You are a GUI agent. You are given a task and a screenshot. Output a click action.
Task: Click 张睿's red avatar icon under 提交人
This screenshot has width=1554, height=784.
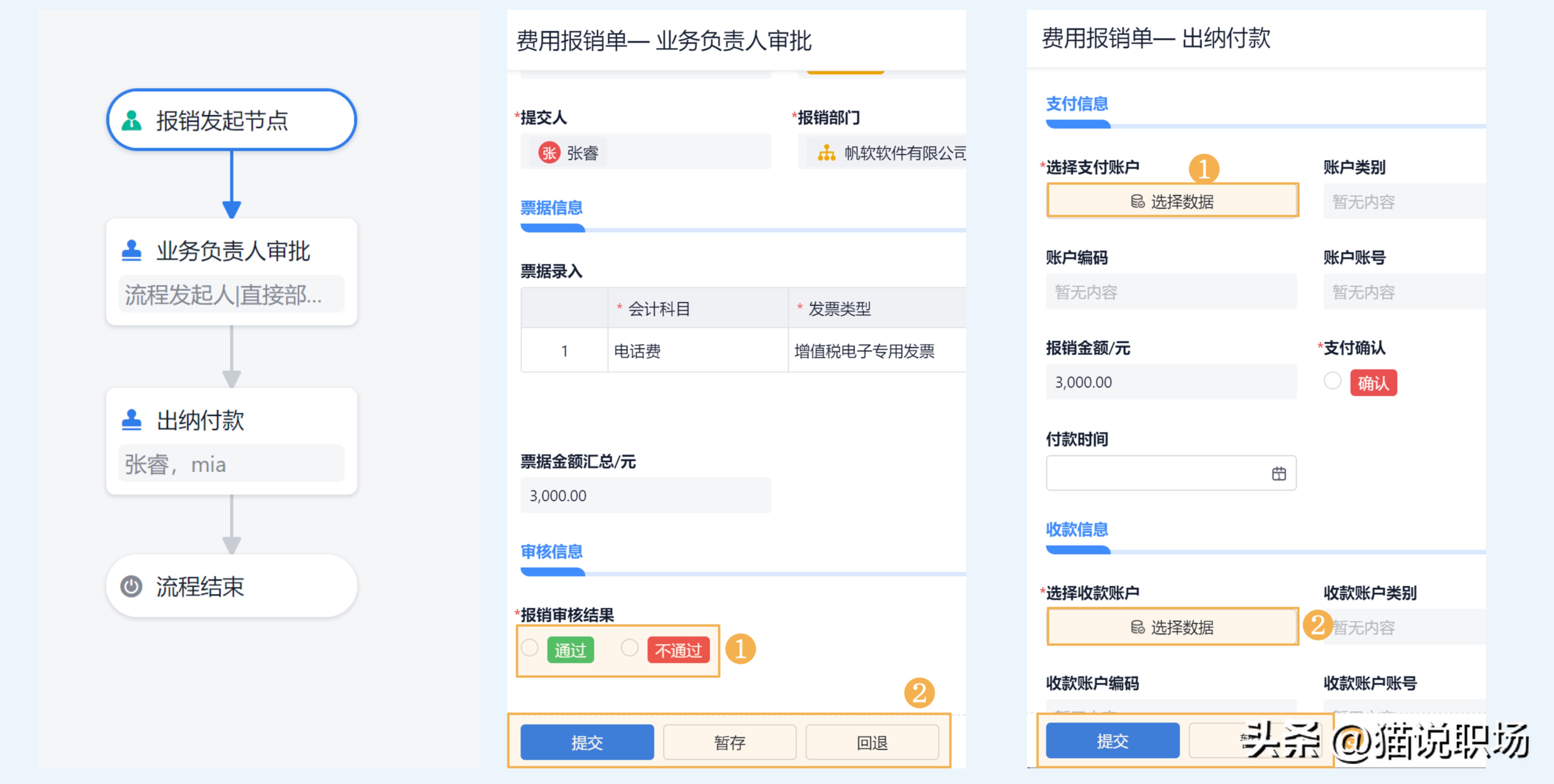[548, 153]
